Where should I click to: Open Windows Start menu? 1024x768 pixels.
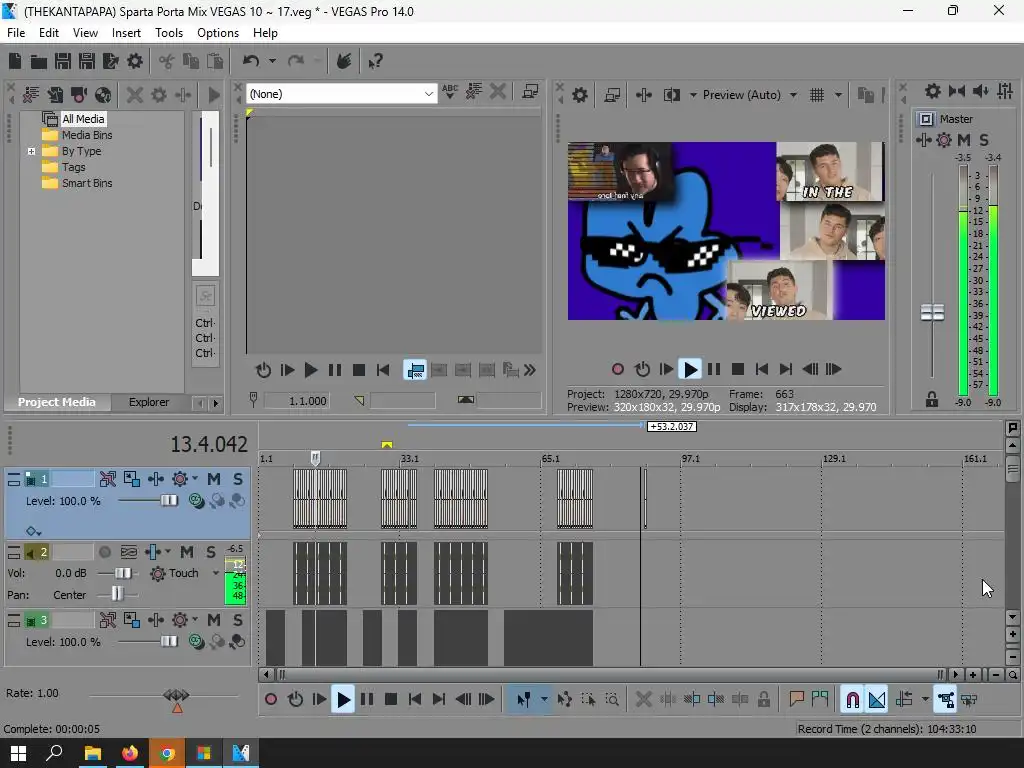[x=18, y=753]
